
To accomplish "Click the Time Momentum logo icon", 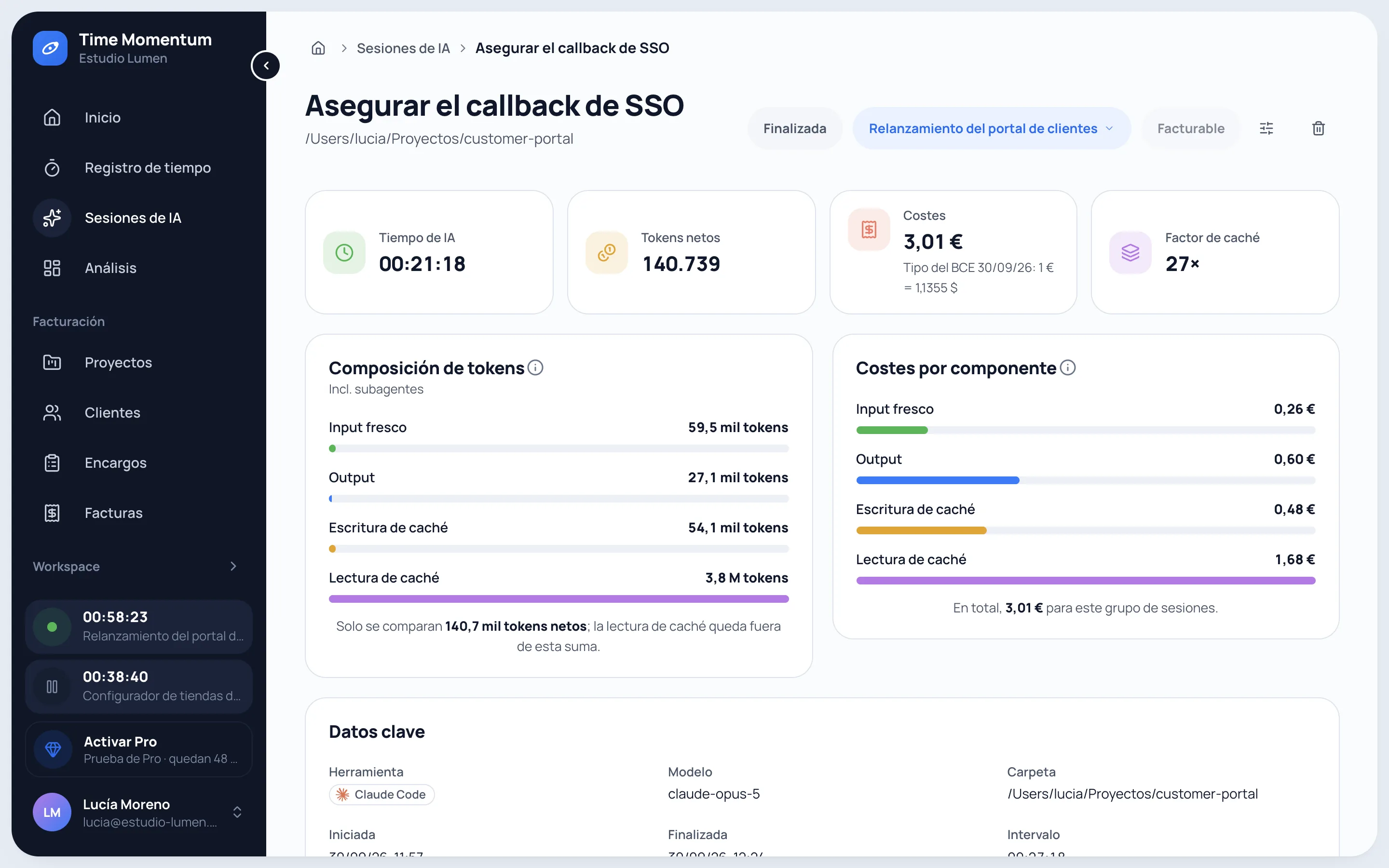I will [50, 48].
